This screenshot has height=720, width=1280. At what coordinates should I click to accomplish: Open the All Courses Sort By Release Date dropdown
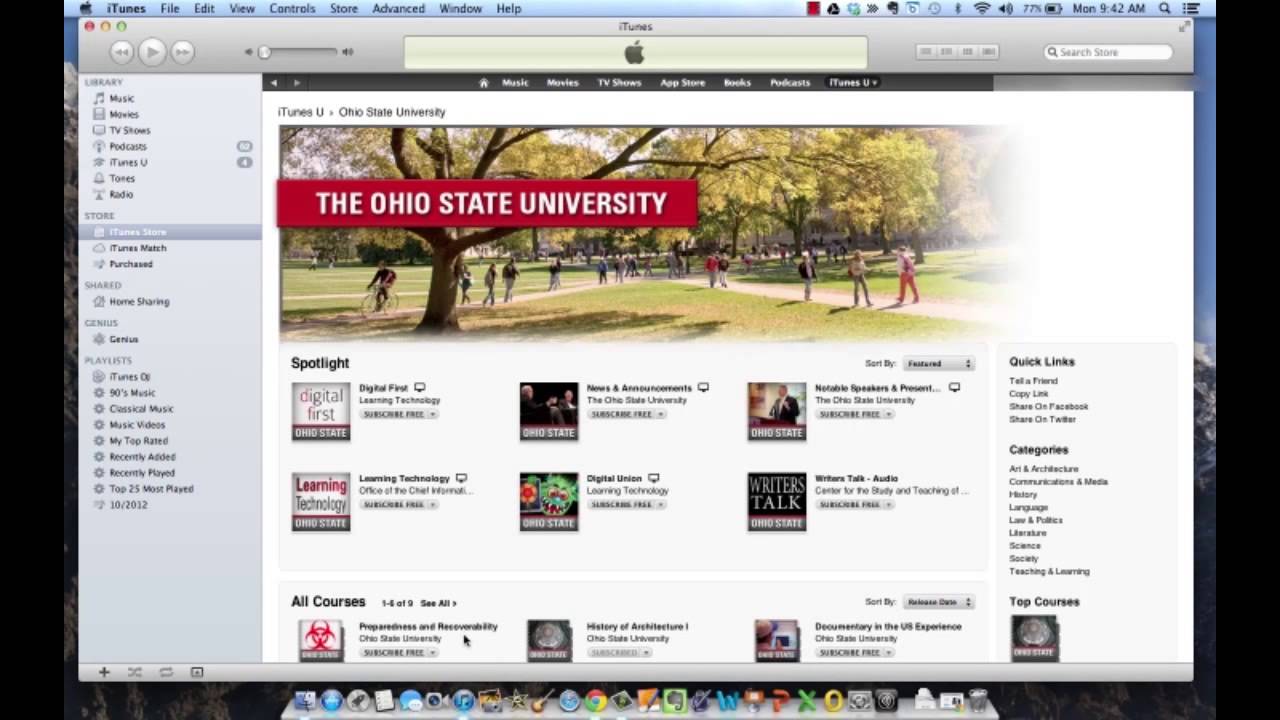coord(938,602)
